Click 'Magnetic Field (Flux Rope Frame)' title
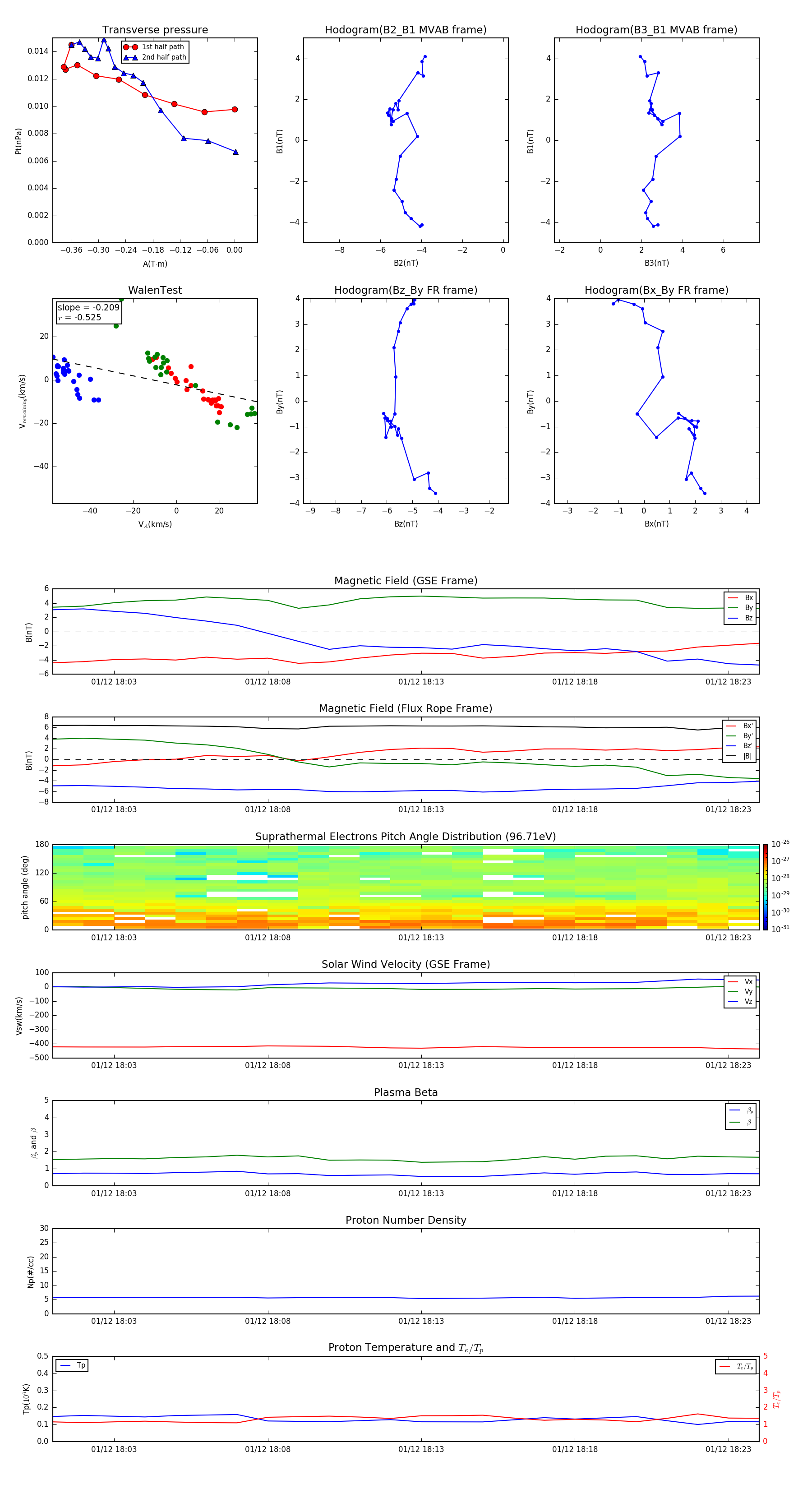The image size is (812, 1489). click(406, 709)
